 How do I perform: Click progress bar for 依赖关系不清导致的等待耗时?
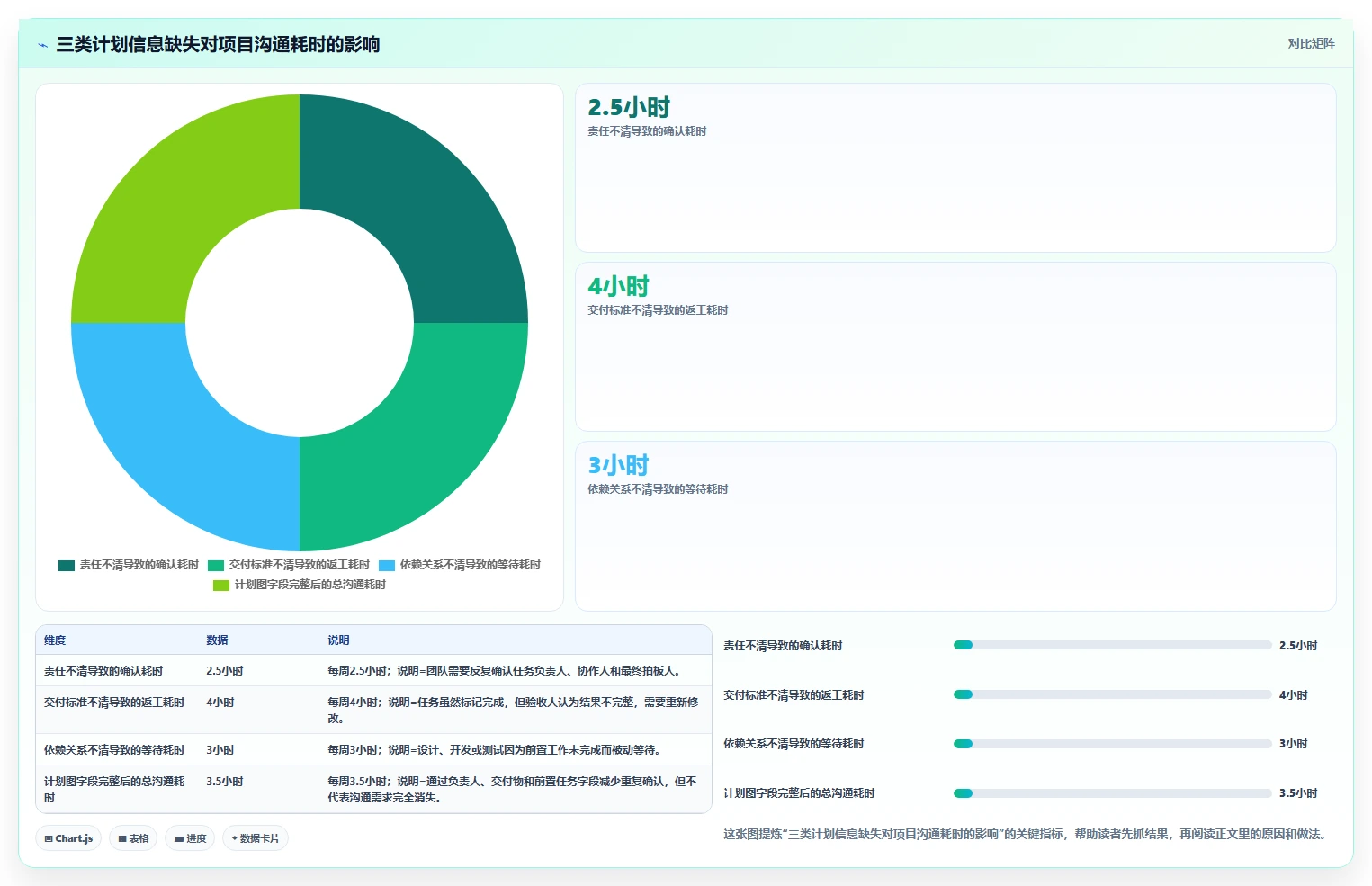pos(1112,744)
